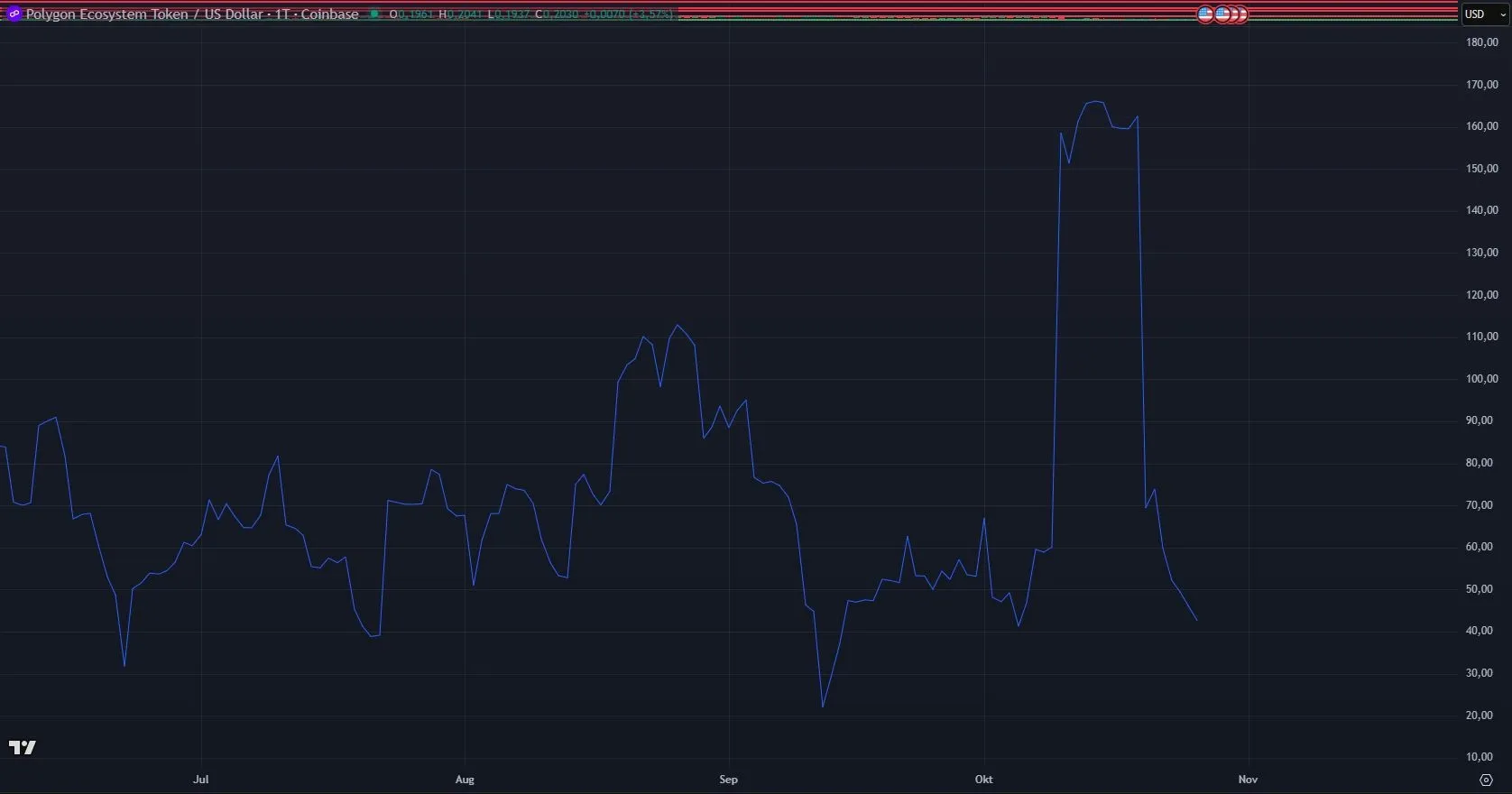
Task: Click the 140,00 price scale label
Action: point(1481,210)
